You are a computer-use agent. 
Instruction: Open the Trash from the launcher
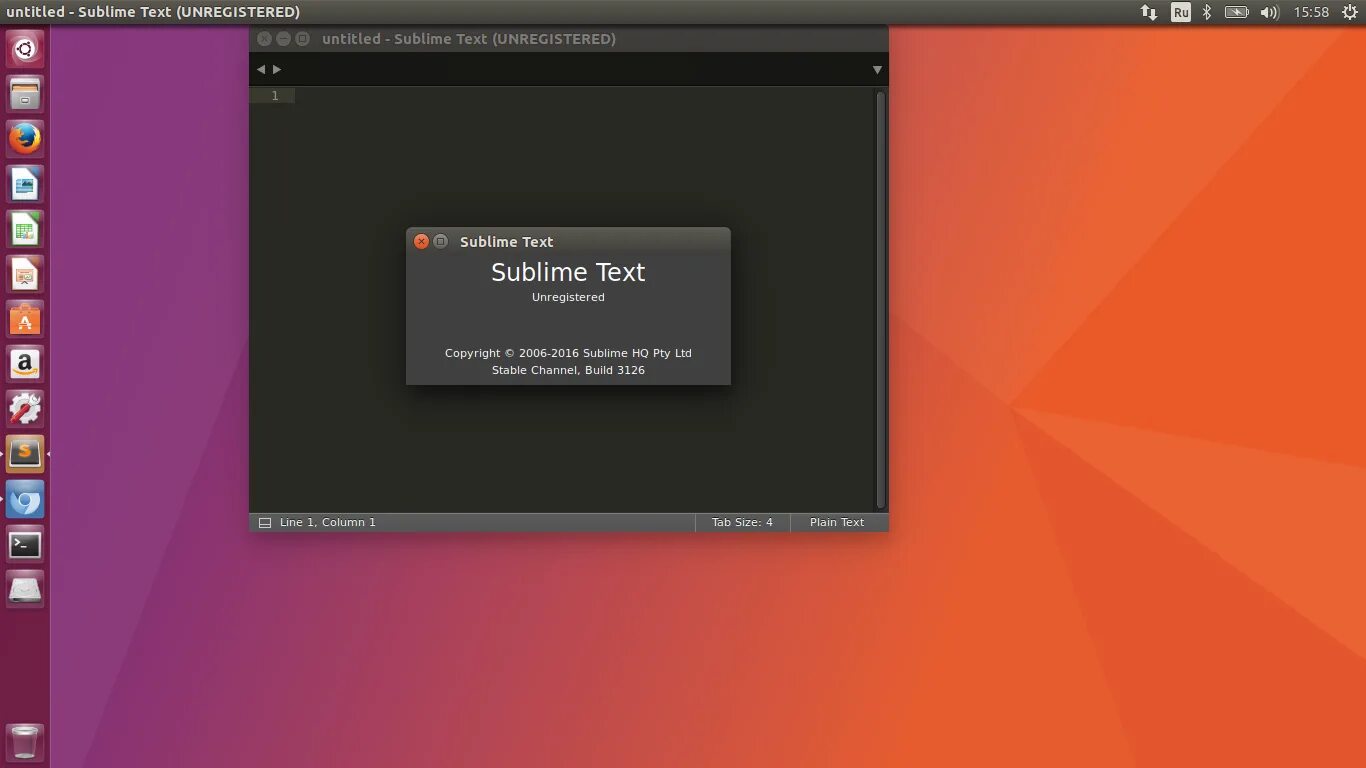pyautogui.click(x=25, y=743)
